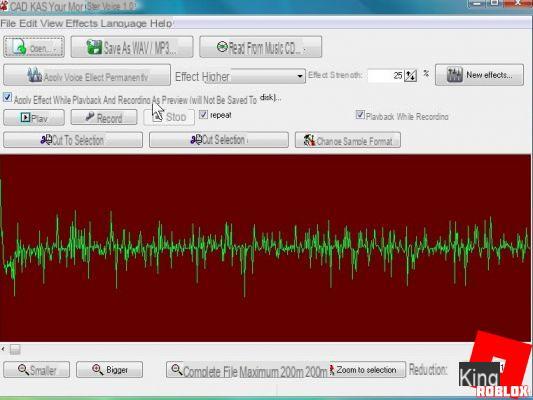This screenshot has height=400, width=533.
Task: Click the scissors icon on Cut To Selection
Action: 46,139
